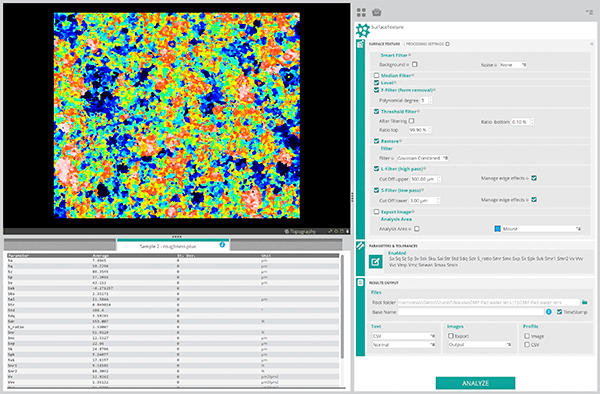Click the info icon beside Base Name
The width and height of the screenshot is (600, 394).
click(549, 312)
